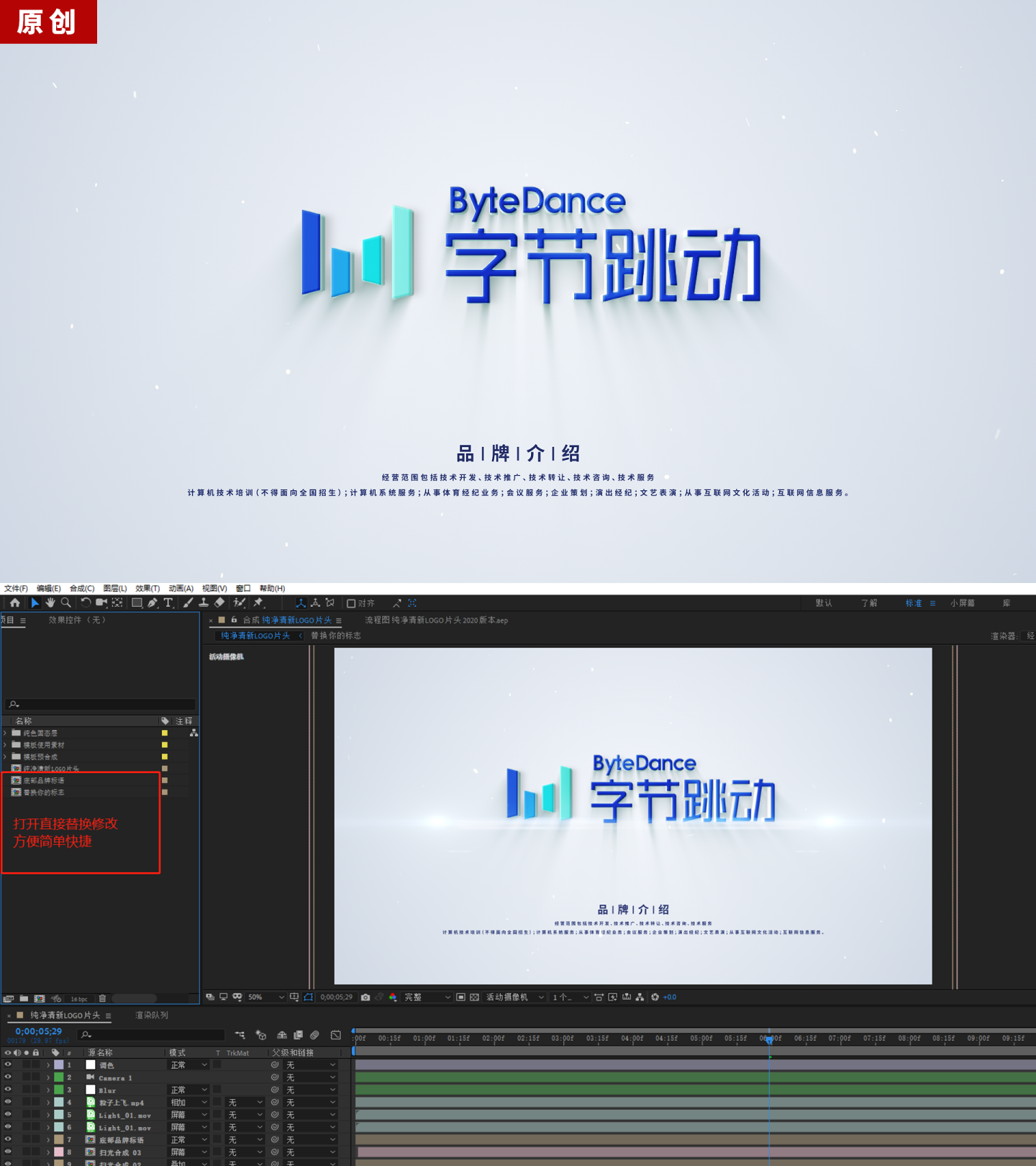The width and height of the screenshot is (1036, 1166).
Task: Select the Roto Brush tool
Action: click(x=240, y=603)
